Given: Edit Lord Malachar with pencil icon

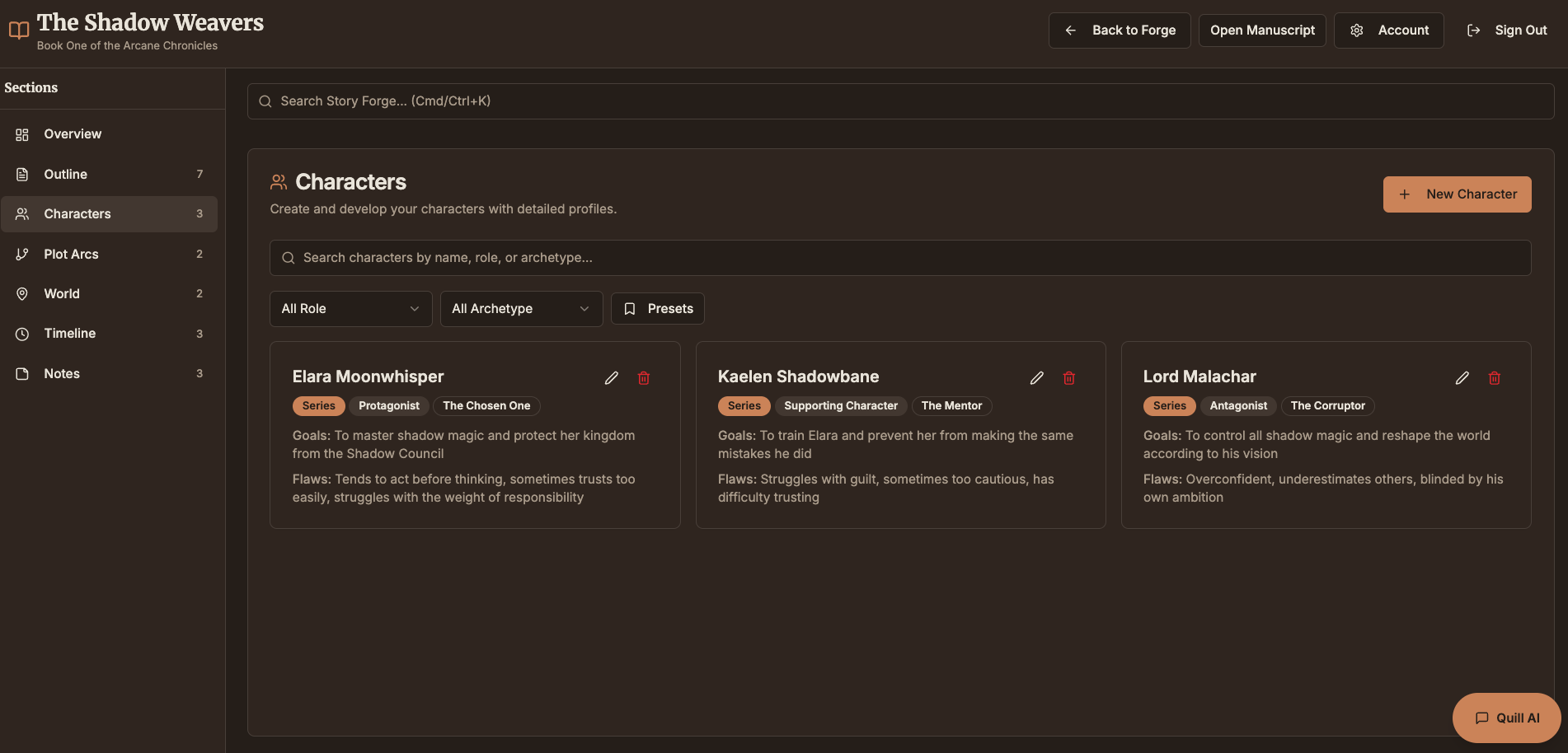Looking at the screenshot, I should (1462, 378).
